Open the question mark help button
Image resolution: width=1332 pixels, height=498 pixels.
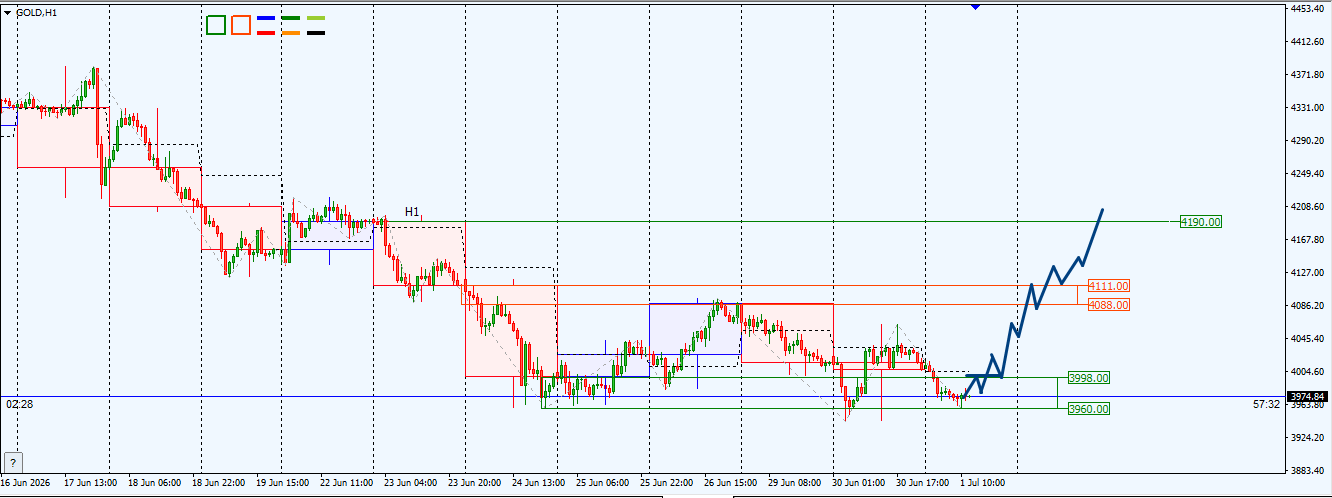point(13,462)
